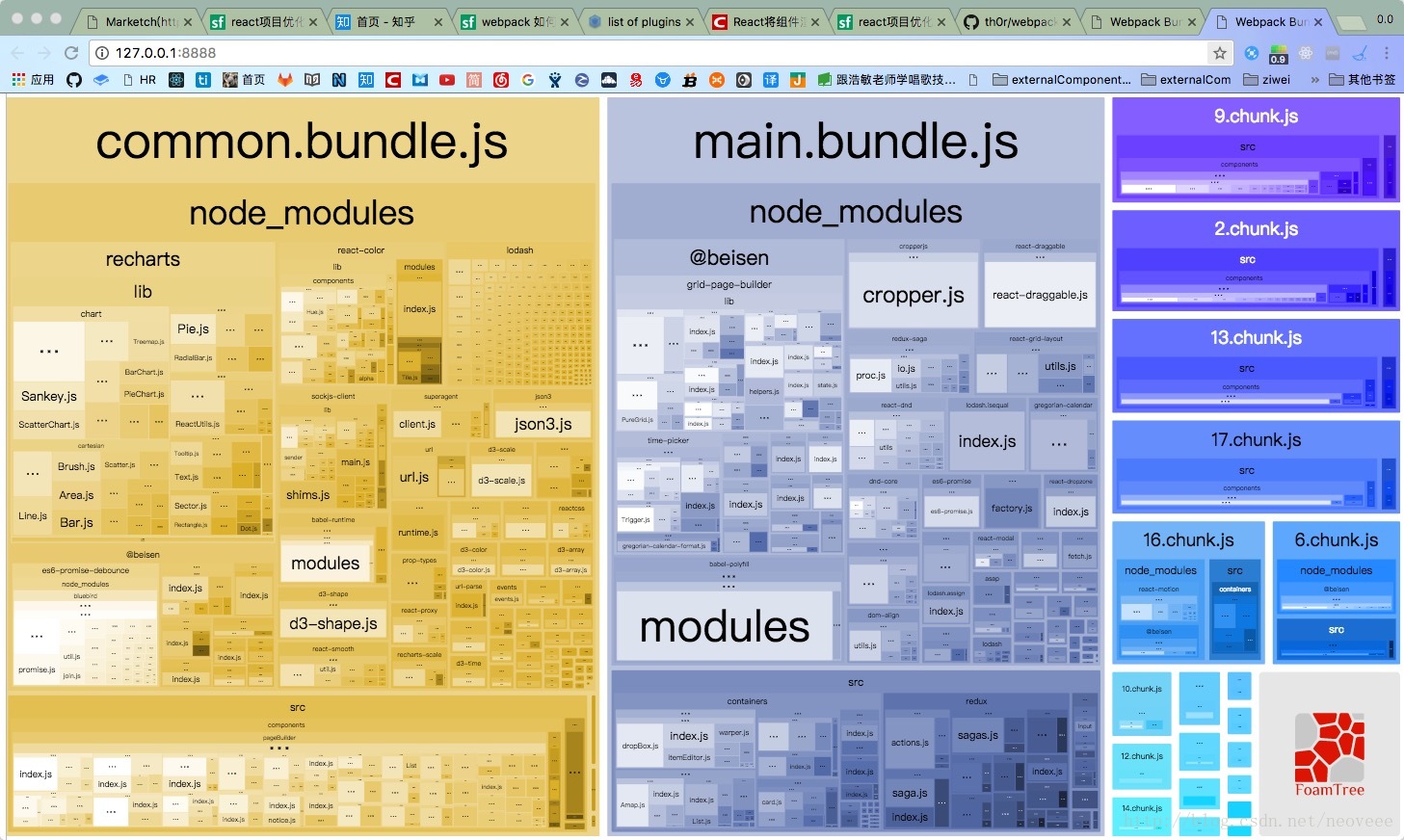Open the ziwei bookmarks folder
Image resolution: width=1404 pixels, height=840 pixels.
pos(1266,80)
